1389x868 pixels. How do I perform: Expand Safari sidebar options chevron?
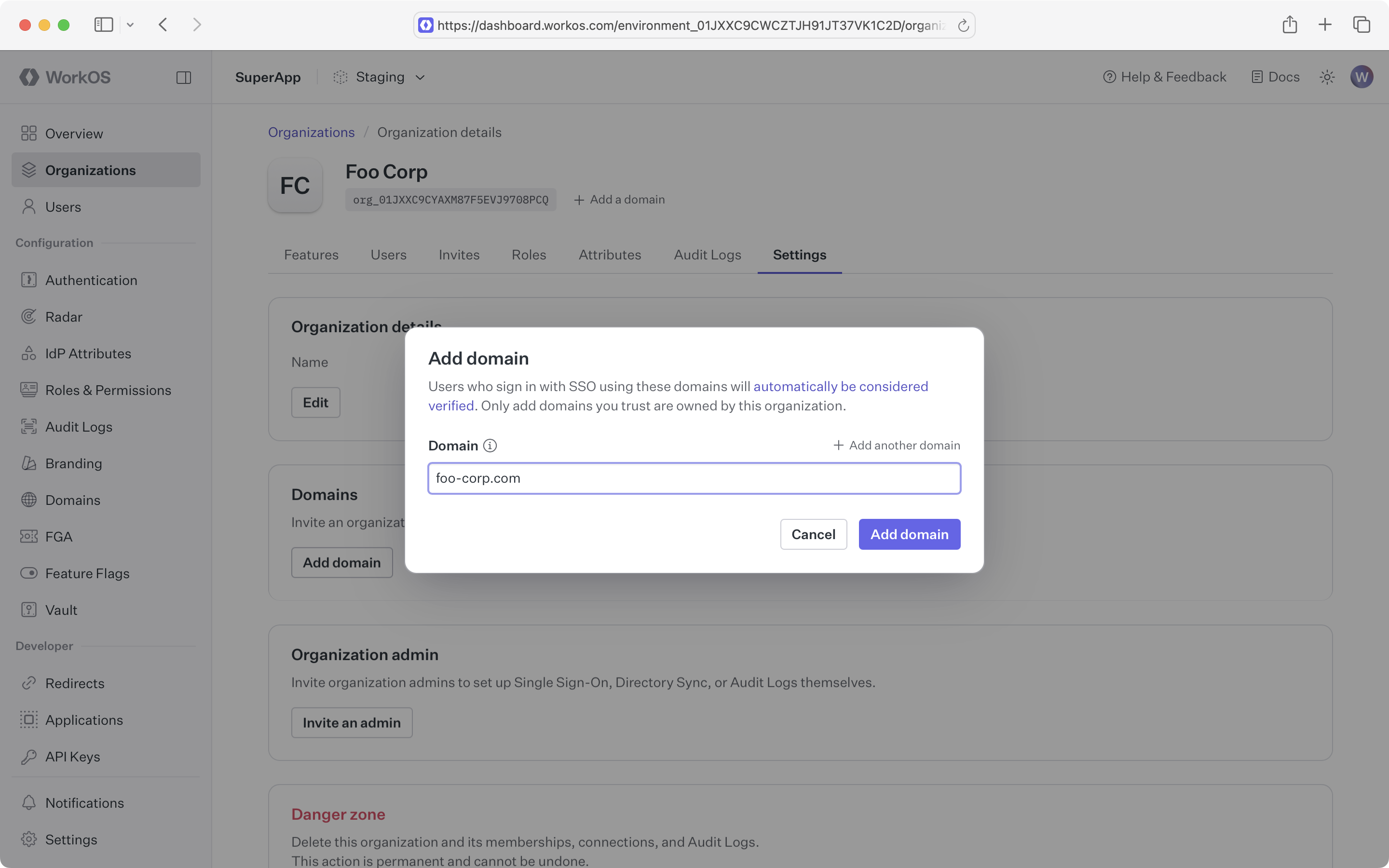[130, 25]
